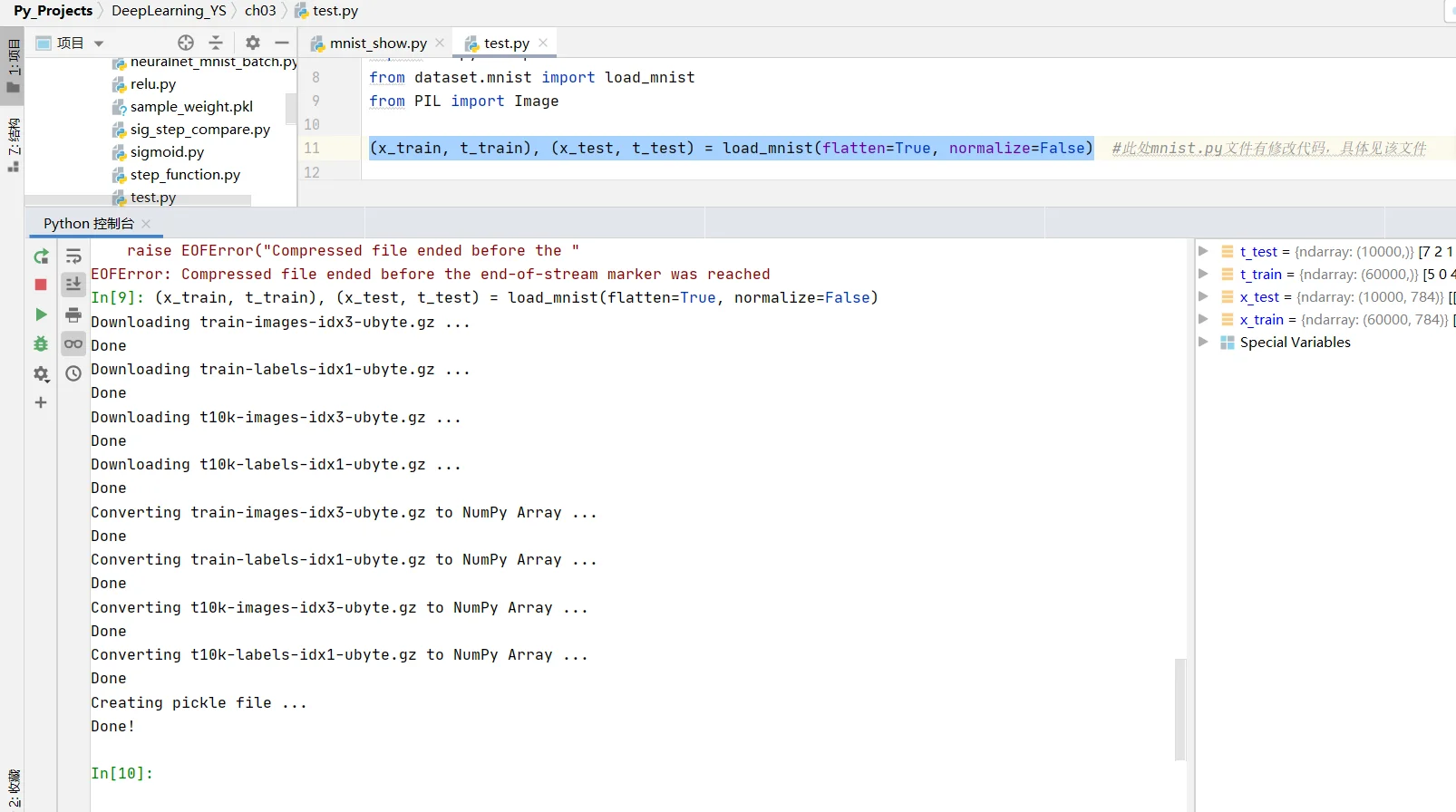Image resolution: width=1456 pixels, height=812 pixels.
Task: Click the t_train variable name
Action: (1261, 274)
